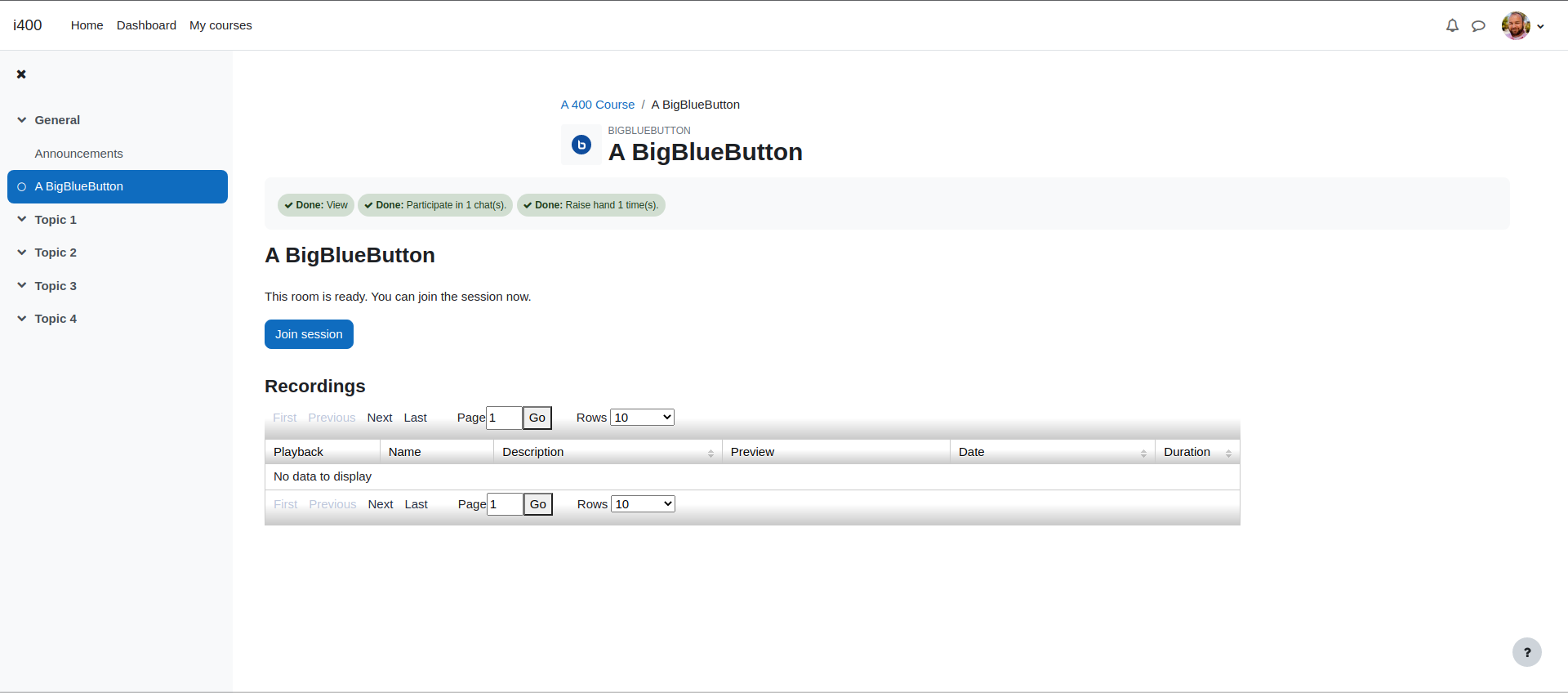The width and height of the screenshot is (1568, 693).
Task: Click the Done: View completion badge
Action: pos(316,205)
